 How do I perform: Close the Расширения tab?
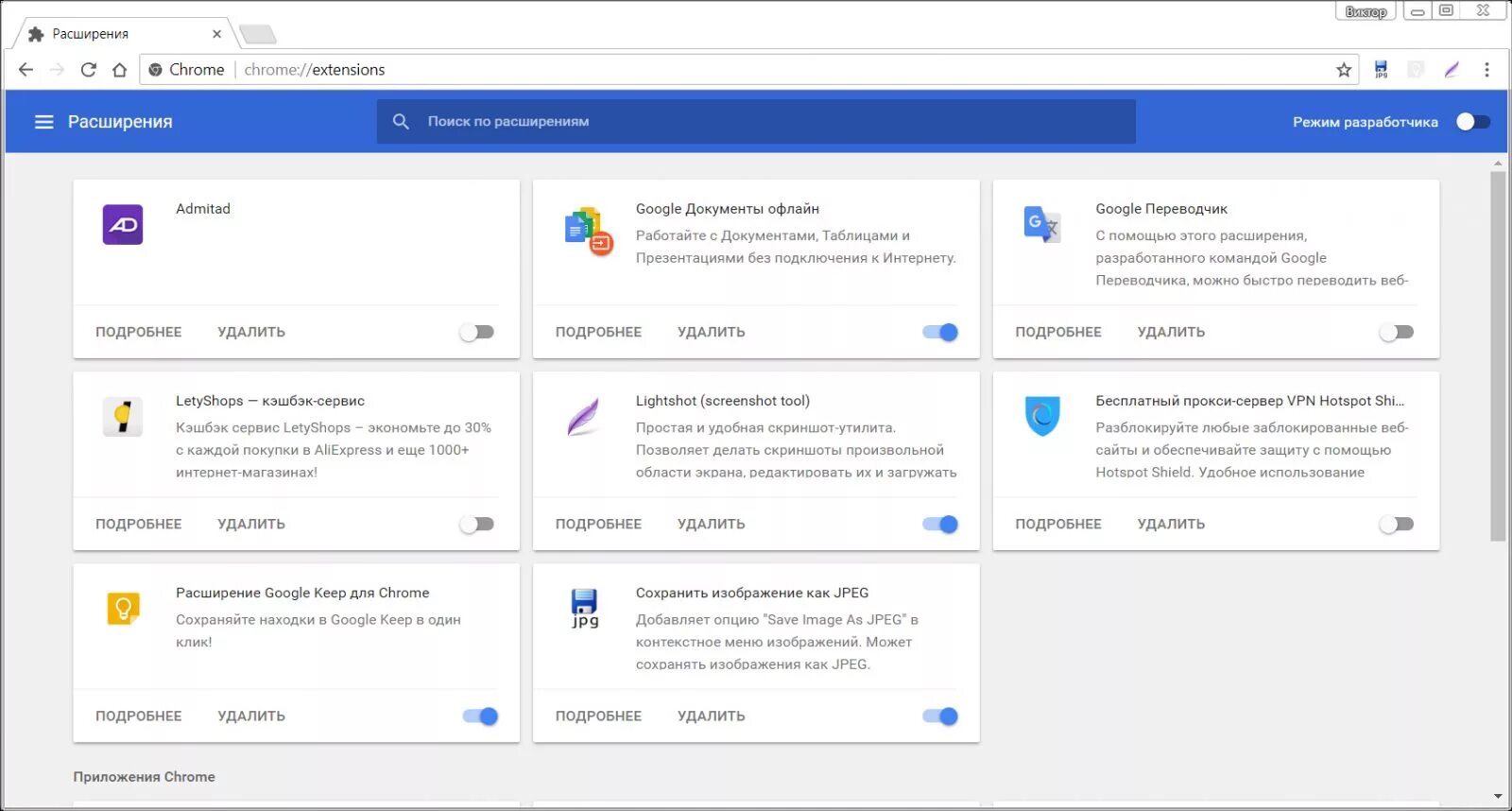(x=216, y=34)
